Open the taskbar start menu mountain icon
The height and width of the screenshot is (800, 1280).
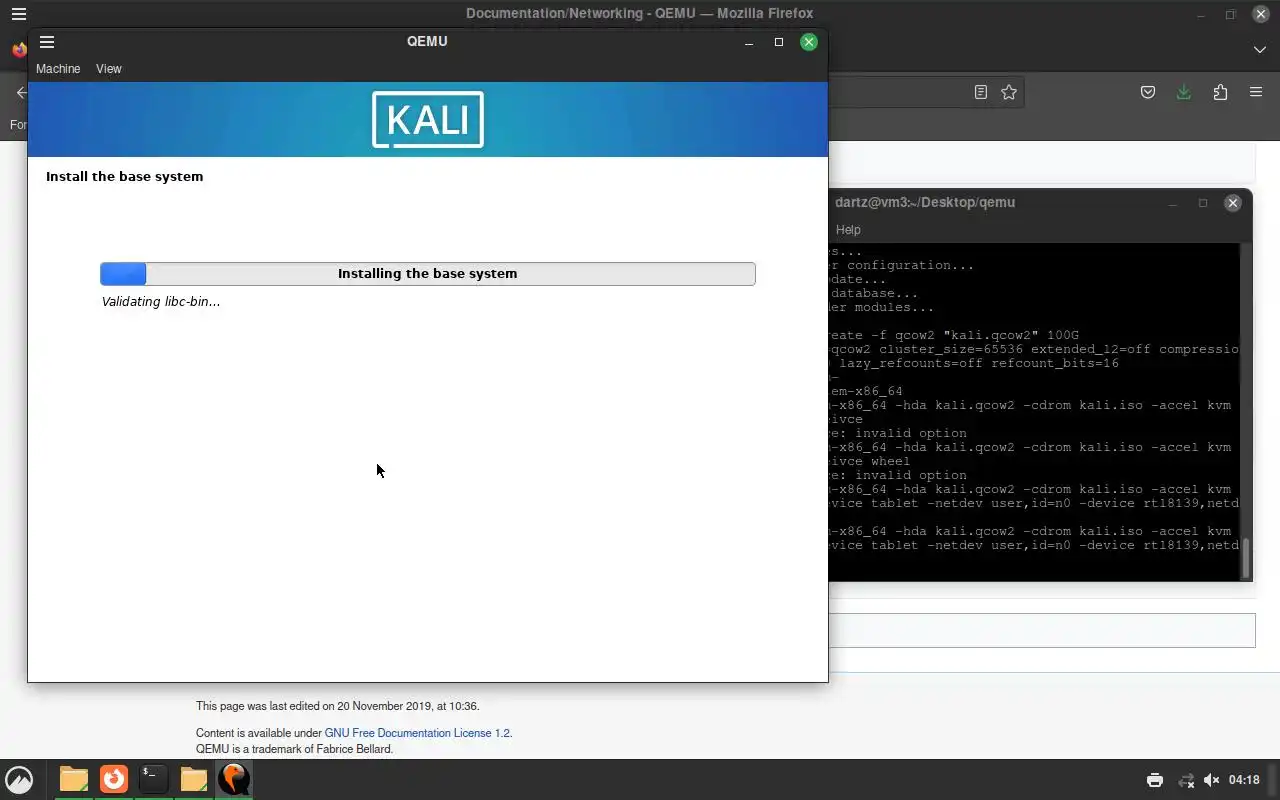click(x=19, y=779)
